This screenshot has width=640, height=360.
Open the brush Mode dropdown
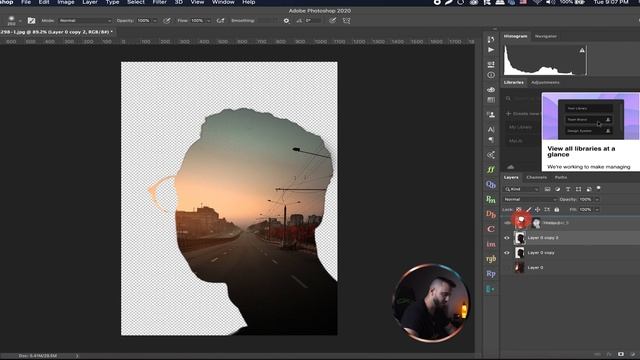click(x=85, y=20)
